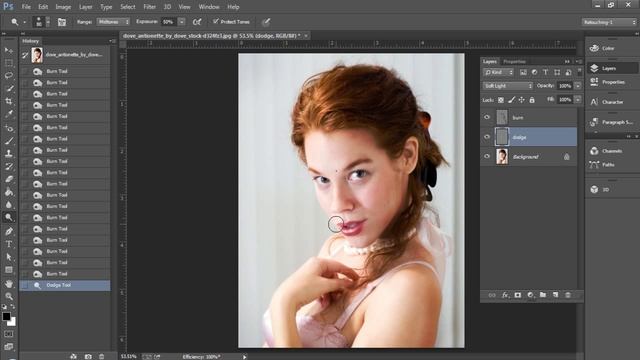640x360 pixels.
Task: Open the Channels panel button
Action: (611, 151)
